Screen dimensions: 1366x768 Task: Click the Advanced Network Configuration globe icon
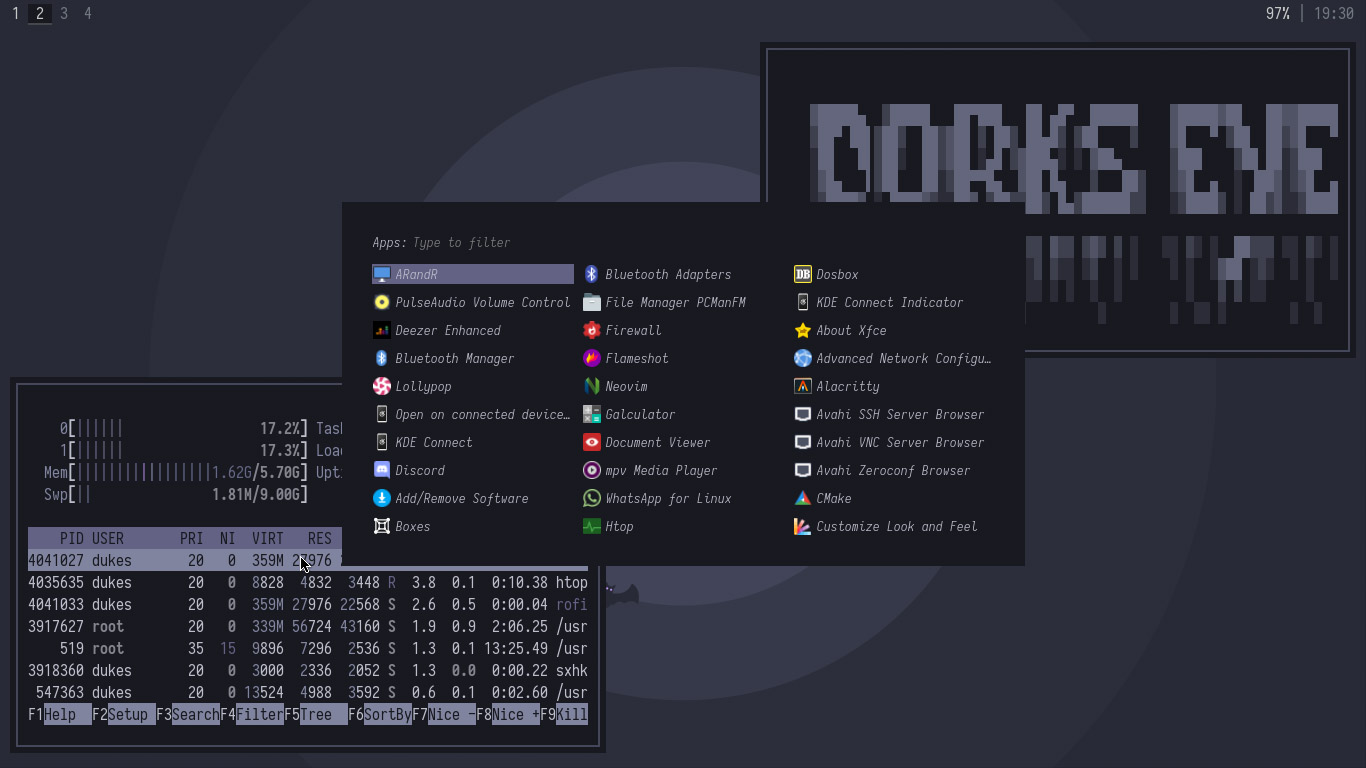[802, 358]
